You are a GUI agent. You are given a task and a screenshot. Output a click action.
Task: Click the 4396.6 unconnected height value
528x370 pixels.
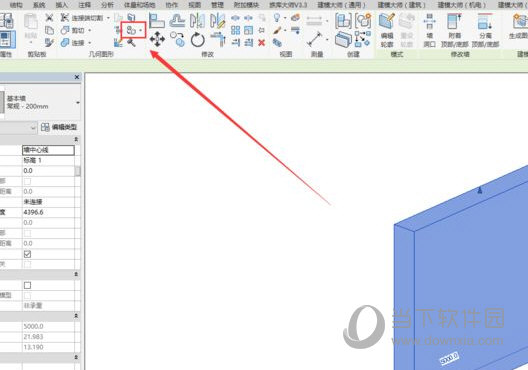click(x=48, y=212)
